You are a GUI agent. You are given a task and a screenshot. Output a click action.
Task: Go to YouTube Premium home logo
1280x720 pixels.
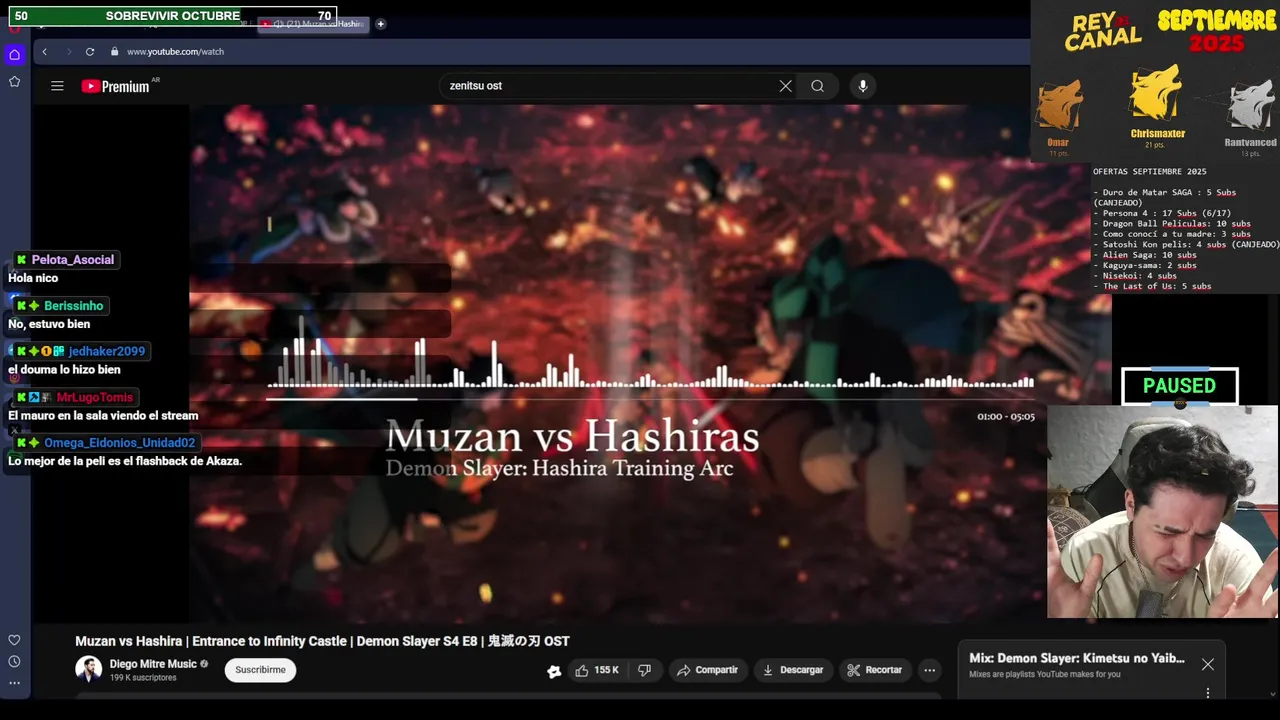[x=116, y=86]
